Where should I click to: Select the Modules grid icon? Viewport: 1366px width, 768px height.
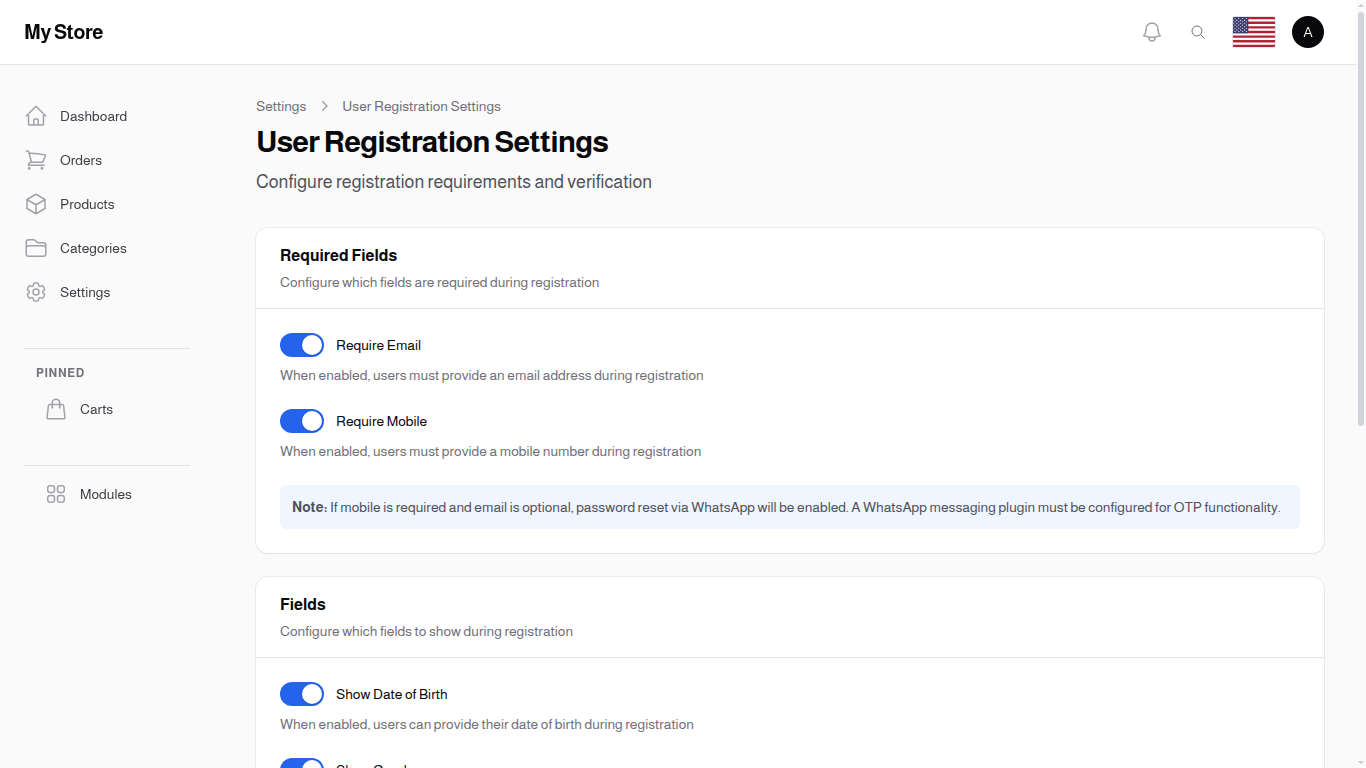pyautogui.click(x=56, y=493)
